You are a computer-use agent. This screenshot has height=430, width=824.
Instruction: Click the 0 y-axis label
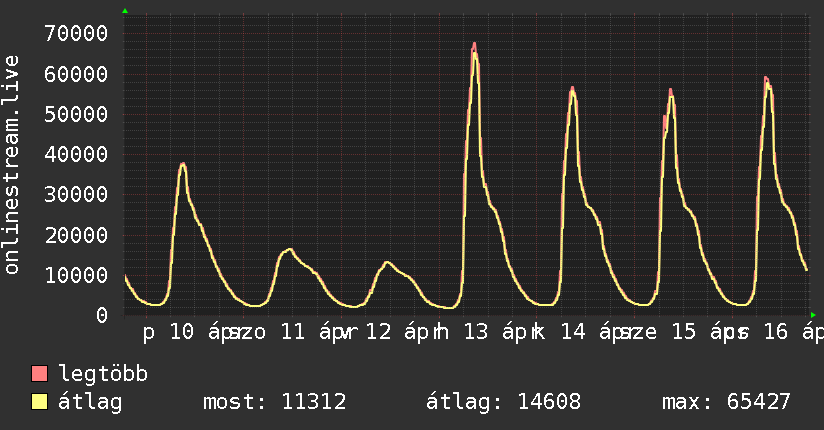point(101,315)
